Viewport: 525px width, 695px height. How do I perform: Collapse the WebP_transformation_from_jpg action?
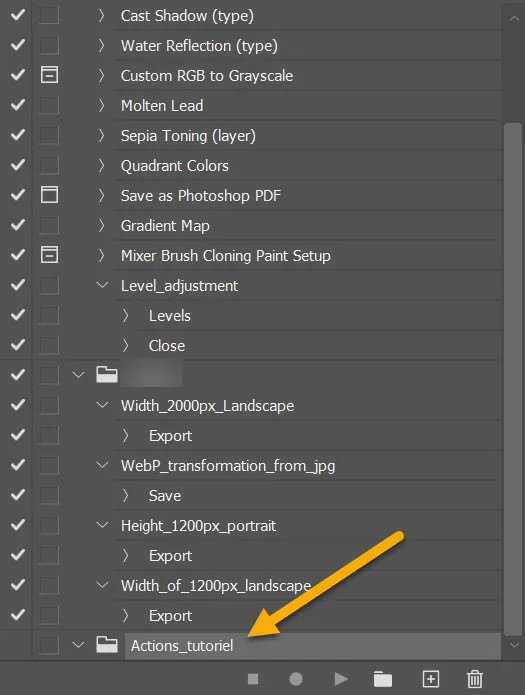[x=102, y=465]
